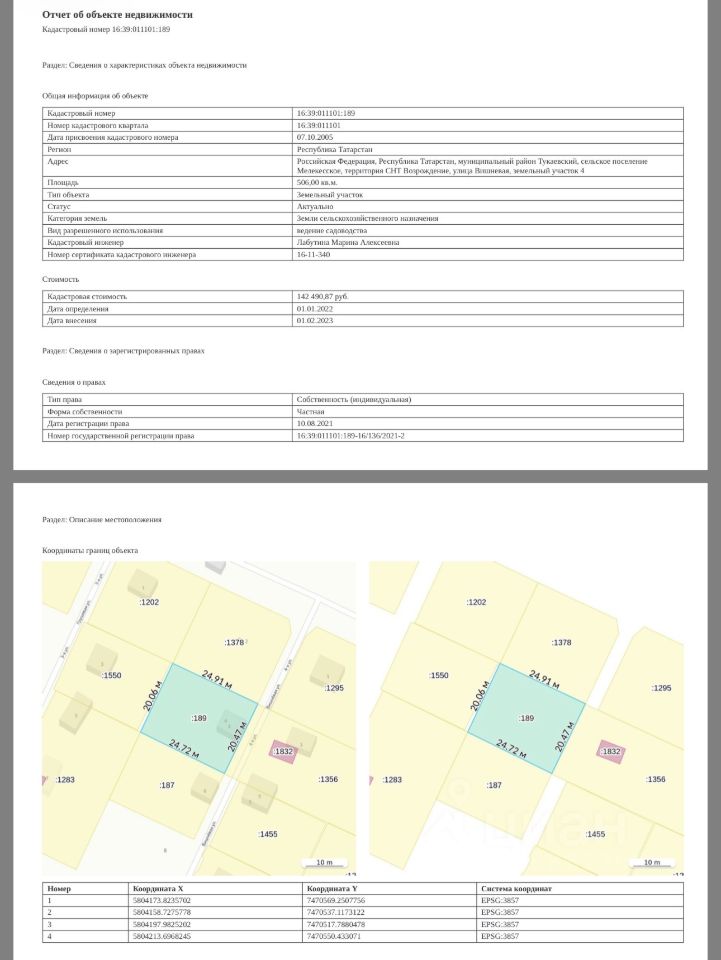Click the "Координаты границ объекта" subheading
This screenshot has height=960, width=721.
click(90, 550)
